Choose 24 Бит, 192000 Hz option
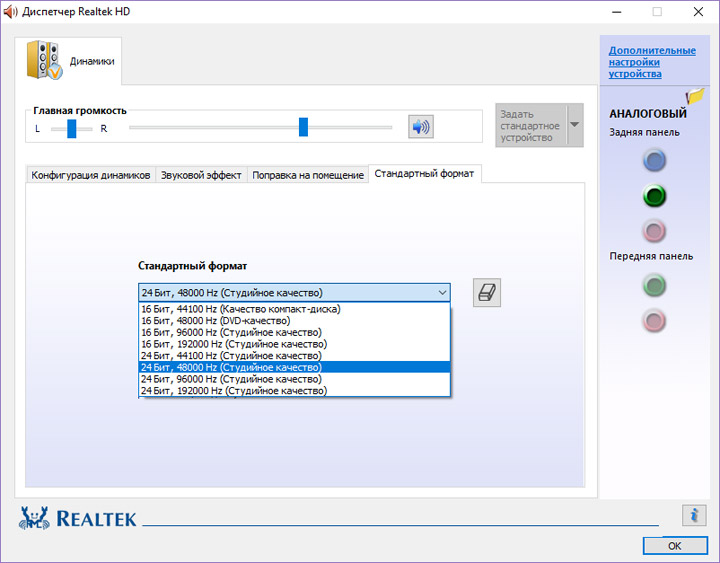The image size is (720, 563). pyautogui.click(x=294, y=390)
